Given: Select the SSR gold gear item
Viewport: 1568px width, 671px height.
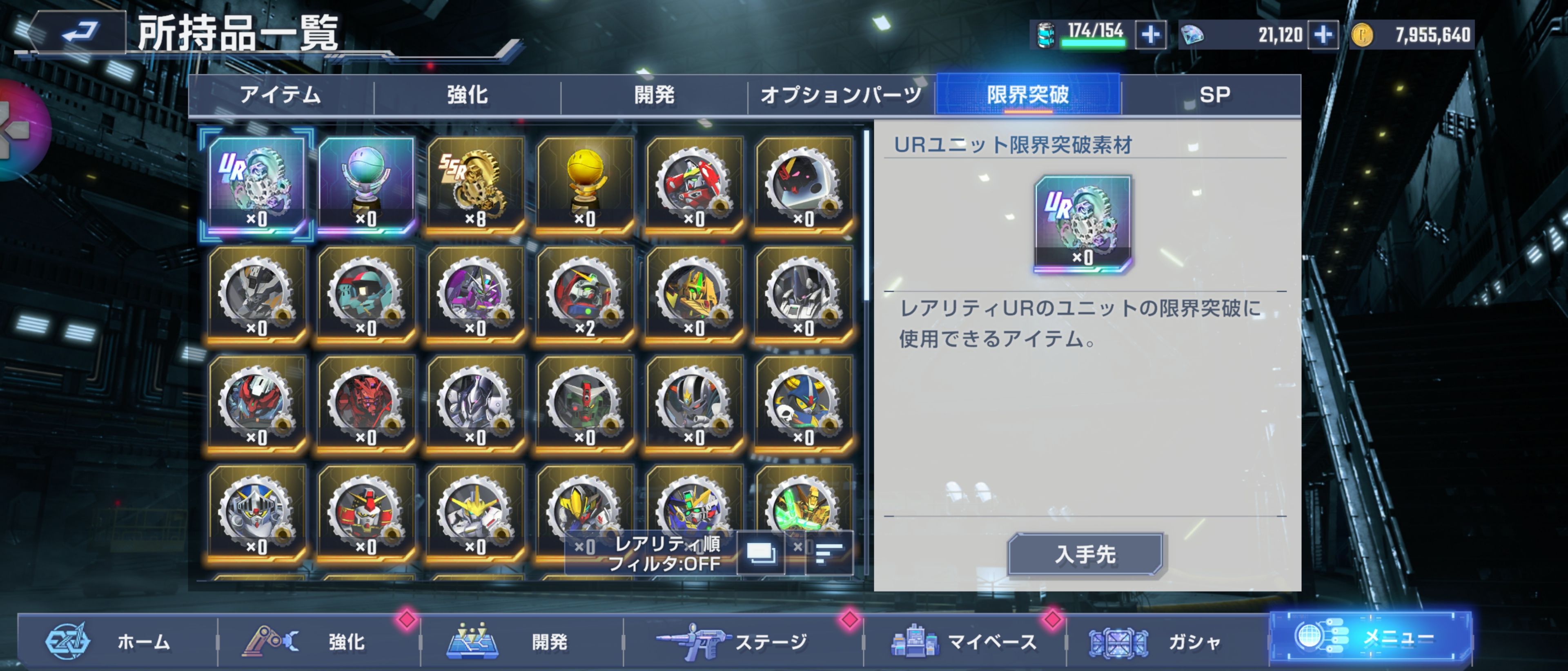Looking at the screenshot, I should 475,183.
